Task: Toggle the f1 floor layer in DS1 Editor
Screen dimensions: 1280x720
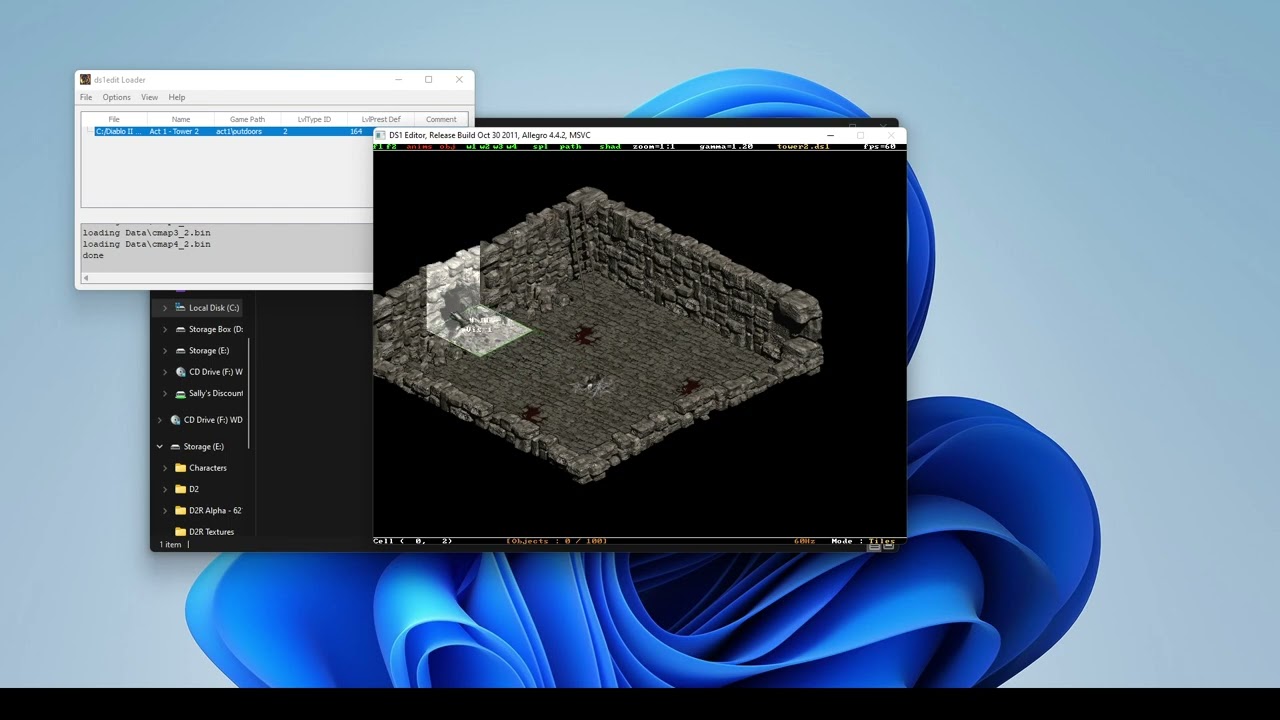Action: tap(378, 147)
